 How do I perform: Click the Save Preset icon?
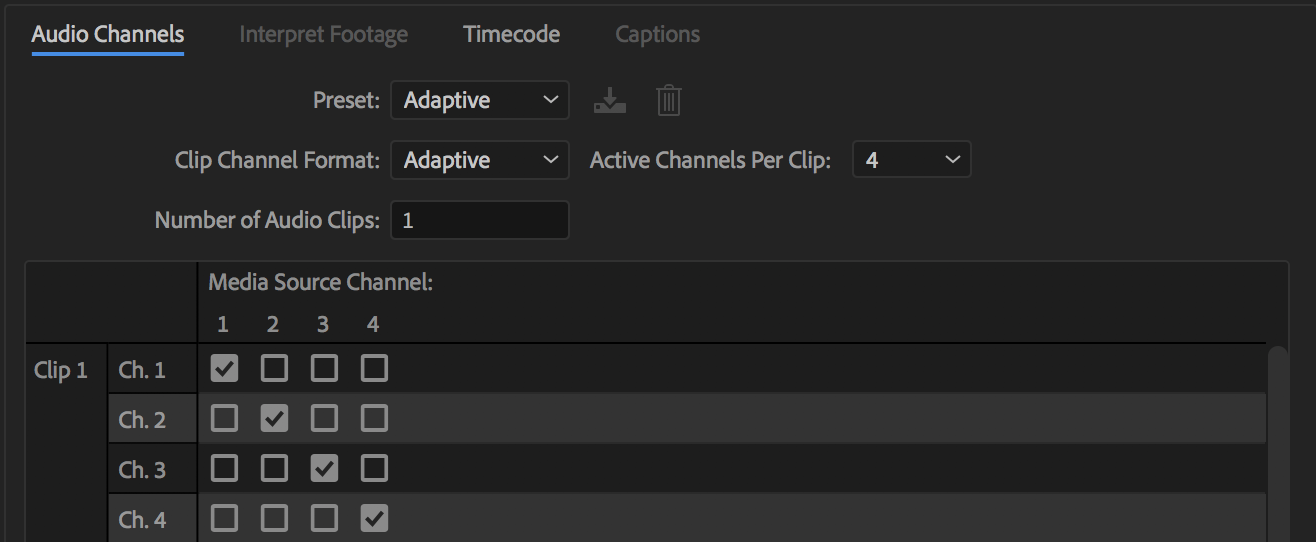(609, 101)
